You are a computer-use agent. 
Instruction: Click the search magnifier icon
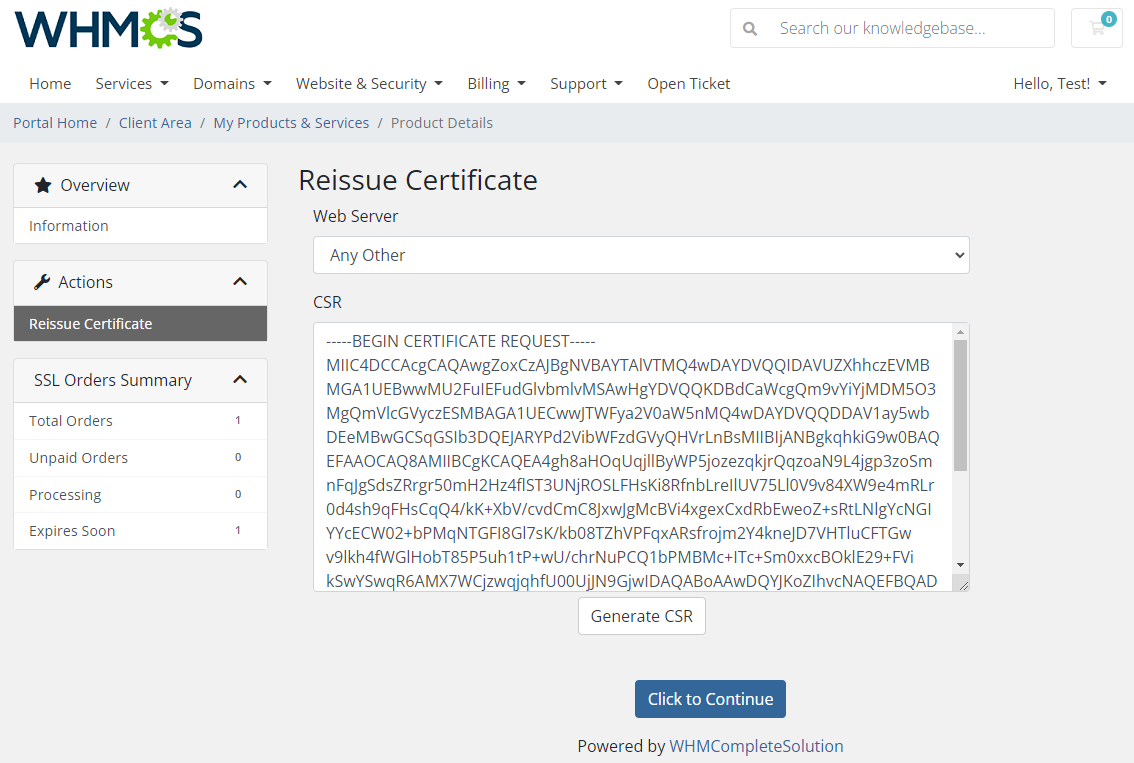750,28
